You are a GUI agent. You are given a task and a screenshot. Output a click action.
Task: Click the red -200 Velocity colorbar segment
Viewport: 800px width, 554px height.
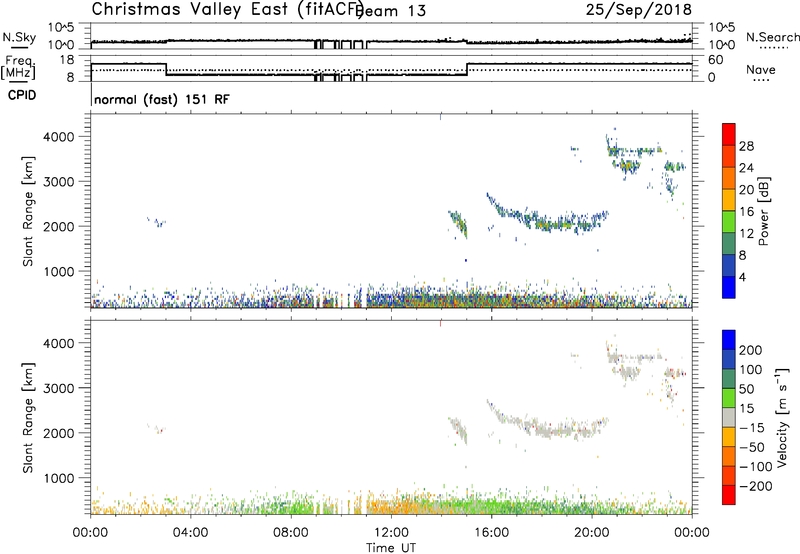coord(729,495)
